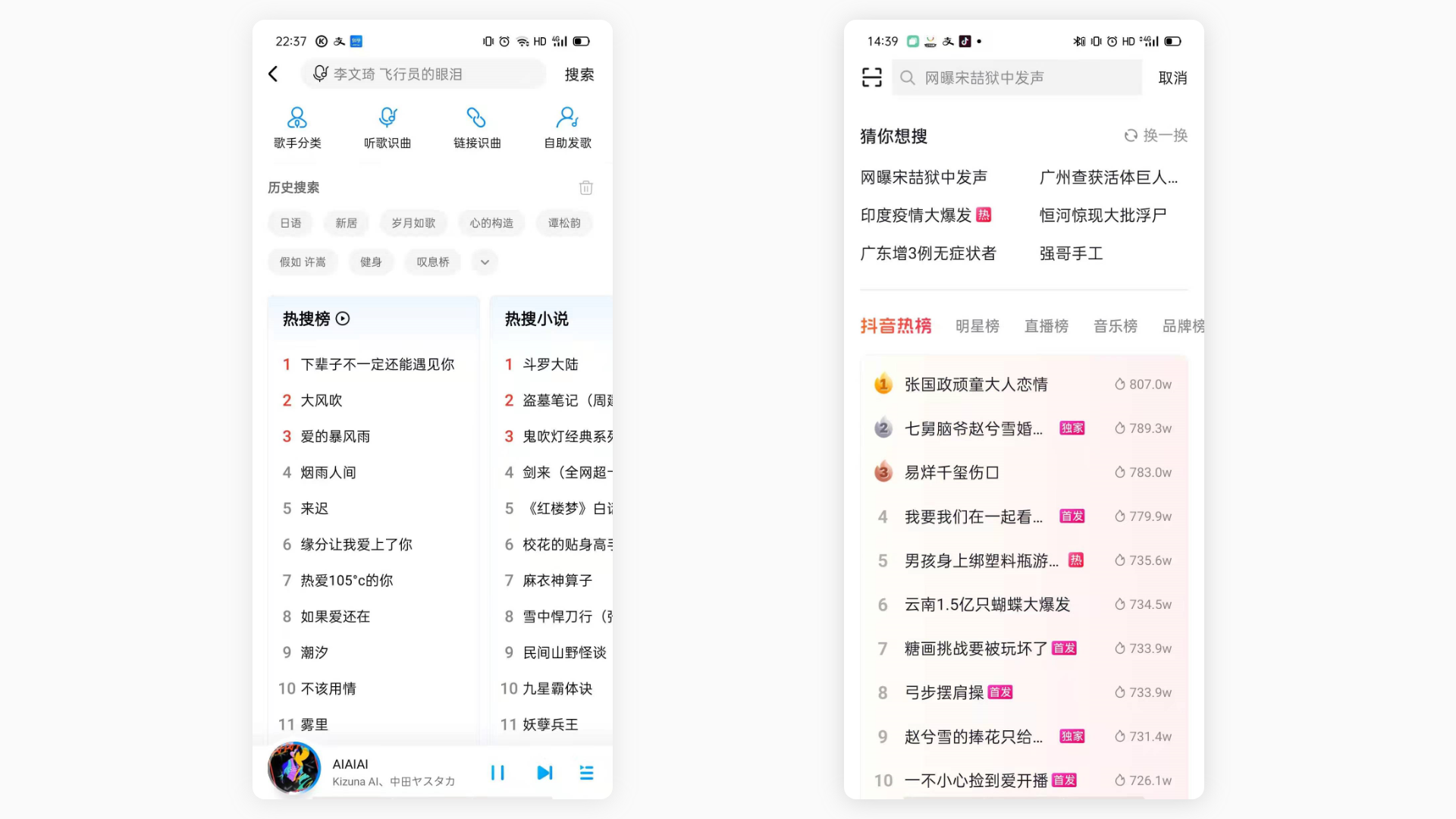Open hot song 不该用情
Screen dimensions: 1456x819
328,689
